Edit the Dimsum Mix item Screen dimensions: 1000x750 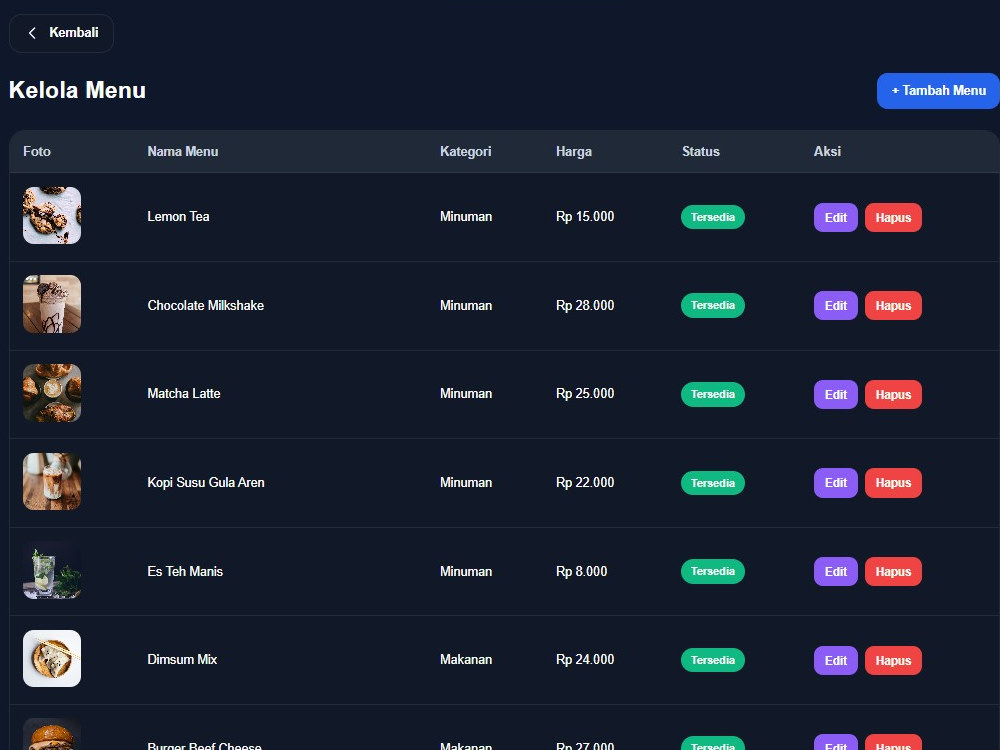[x=835, y=660]
